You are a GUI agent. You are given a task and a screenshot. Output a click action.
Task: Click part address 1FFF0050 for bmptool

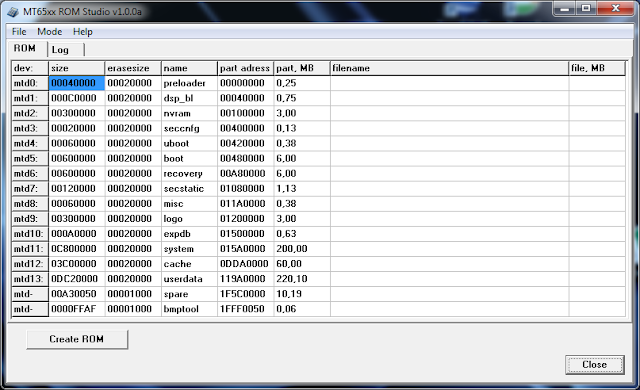(245, 309)
